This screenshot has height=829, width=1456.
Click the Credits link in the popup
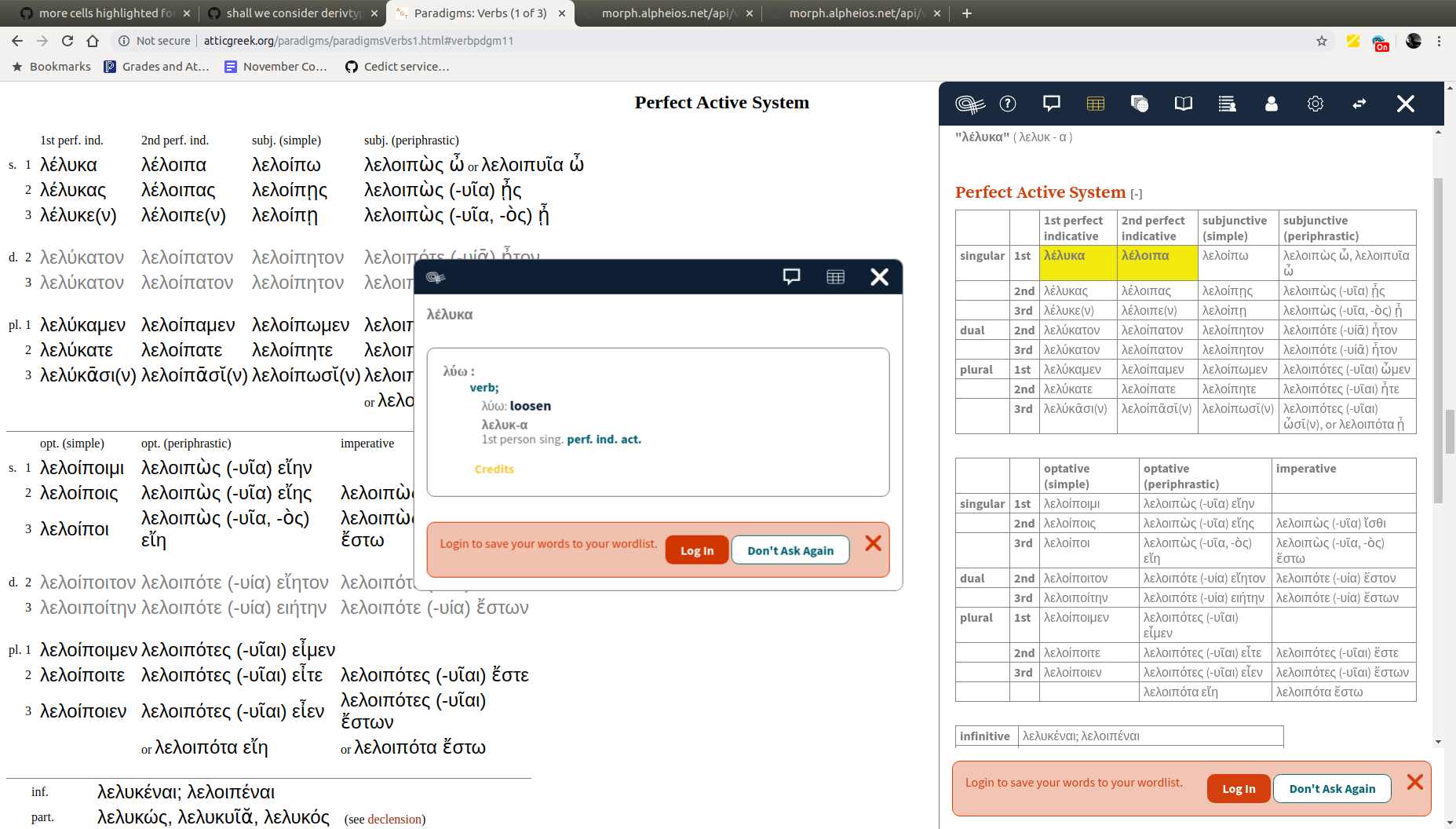click(494, 469)
